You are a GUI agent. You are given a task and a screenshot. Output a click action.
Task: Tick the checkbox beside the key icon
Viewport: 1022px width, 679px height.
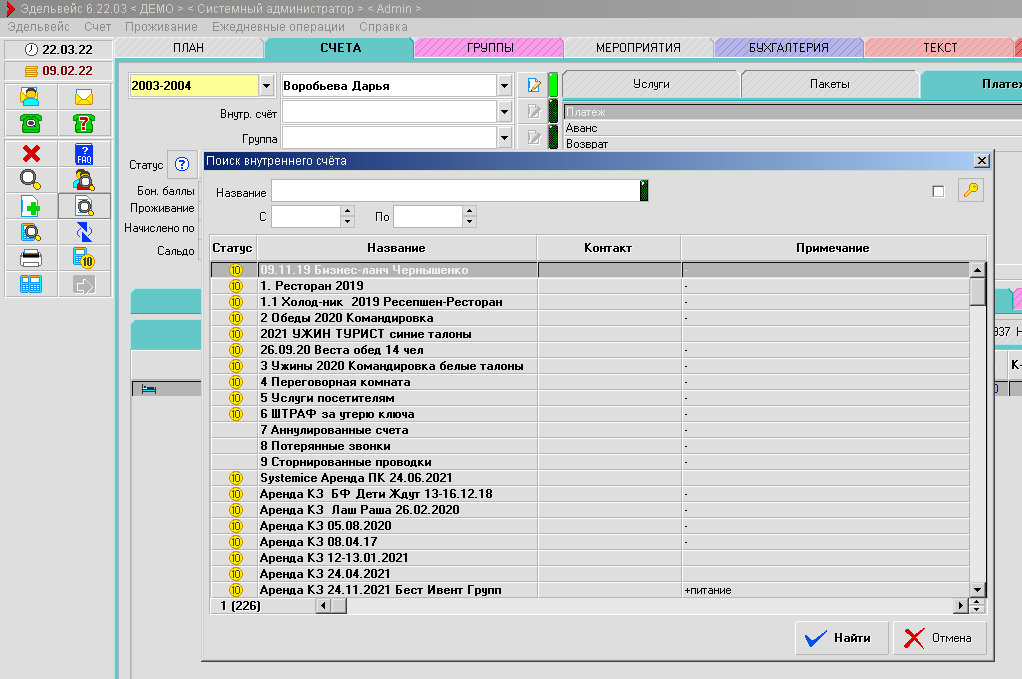pyautogui.click(x=938, y=192)
